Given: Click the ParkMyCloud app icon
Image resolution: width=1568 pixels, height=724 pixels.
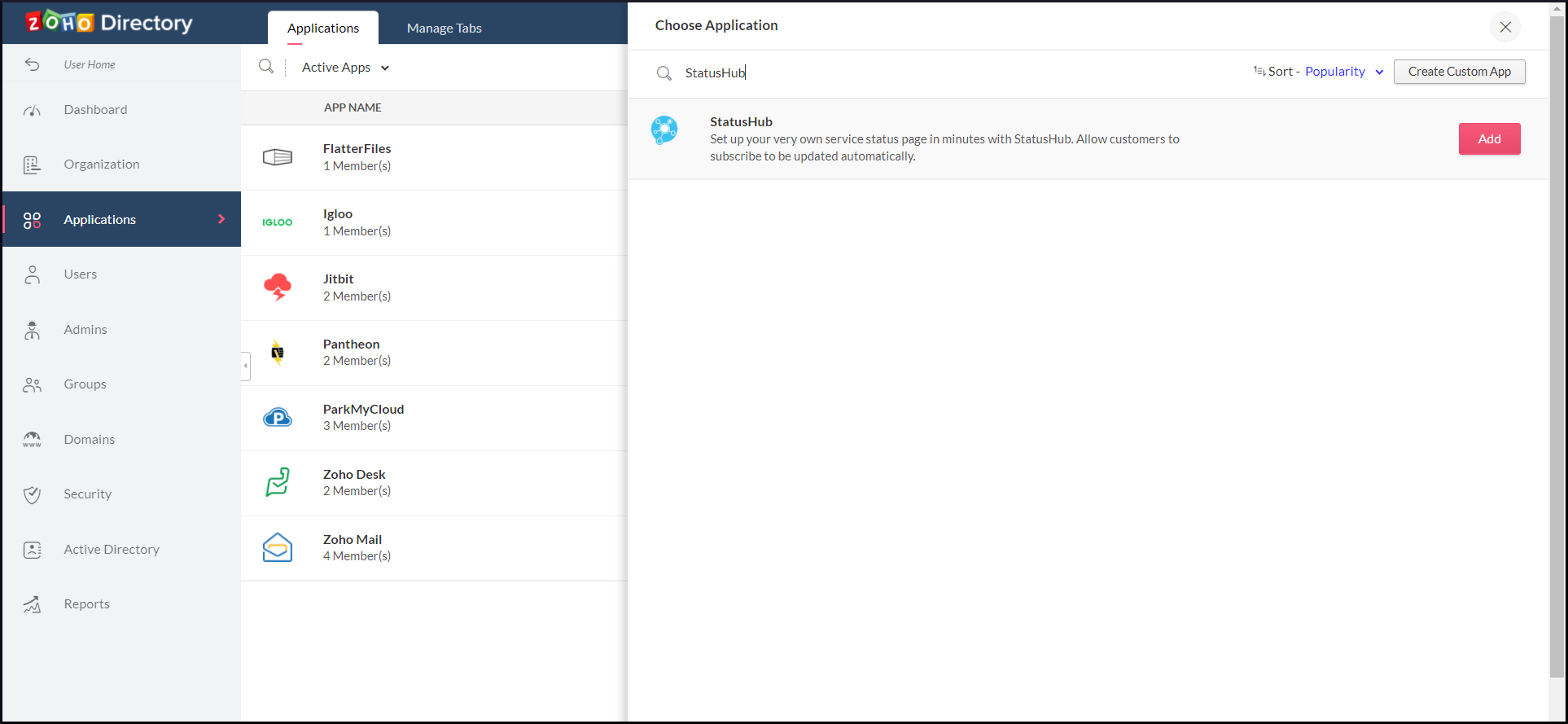Looking at the screenshot, I should (278, 418).
